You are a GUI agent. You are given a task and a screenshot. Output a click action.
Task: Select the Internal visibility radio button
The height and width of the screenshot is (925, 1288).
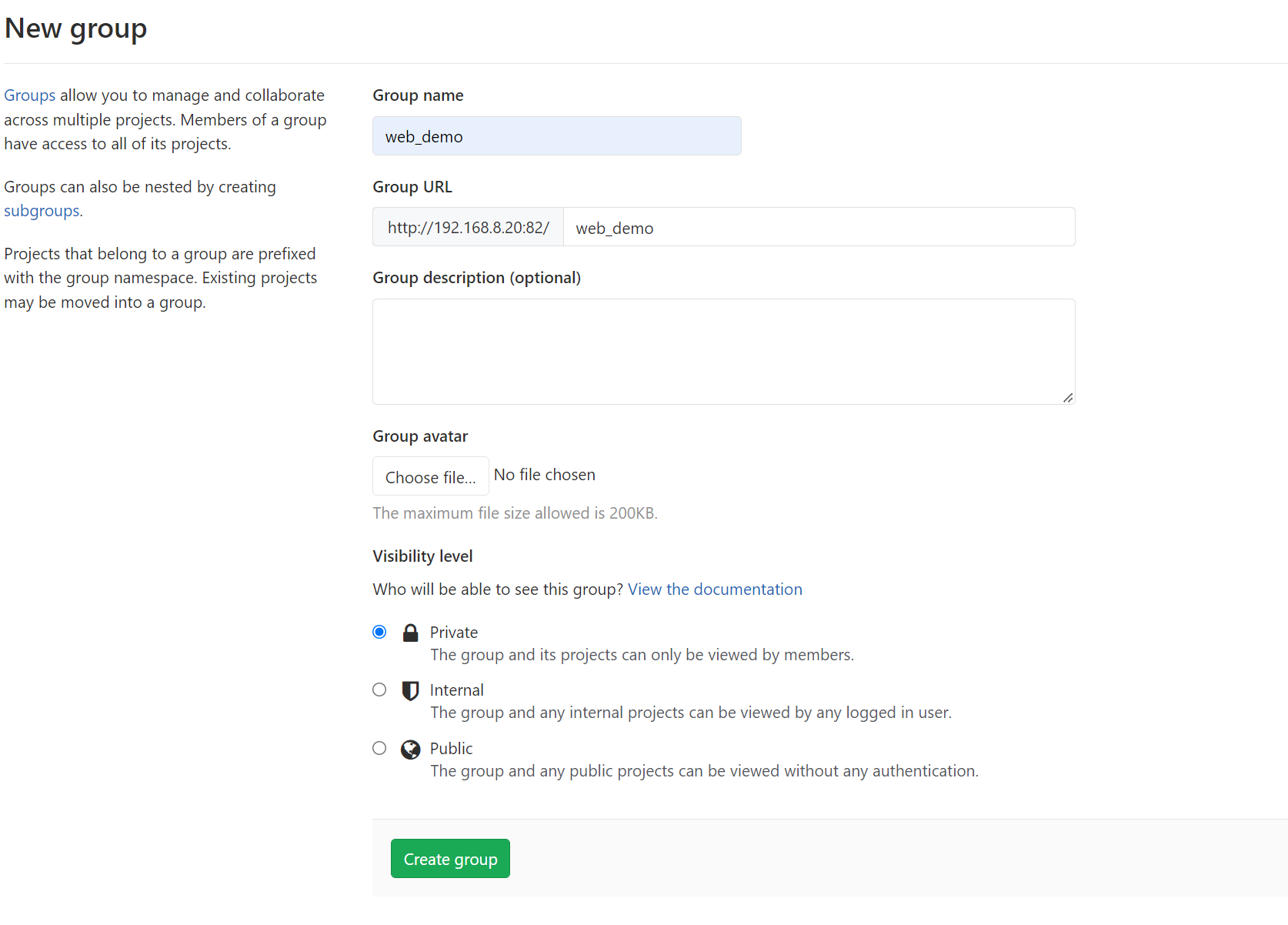(379, 690)
